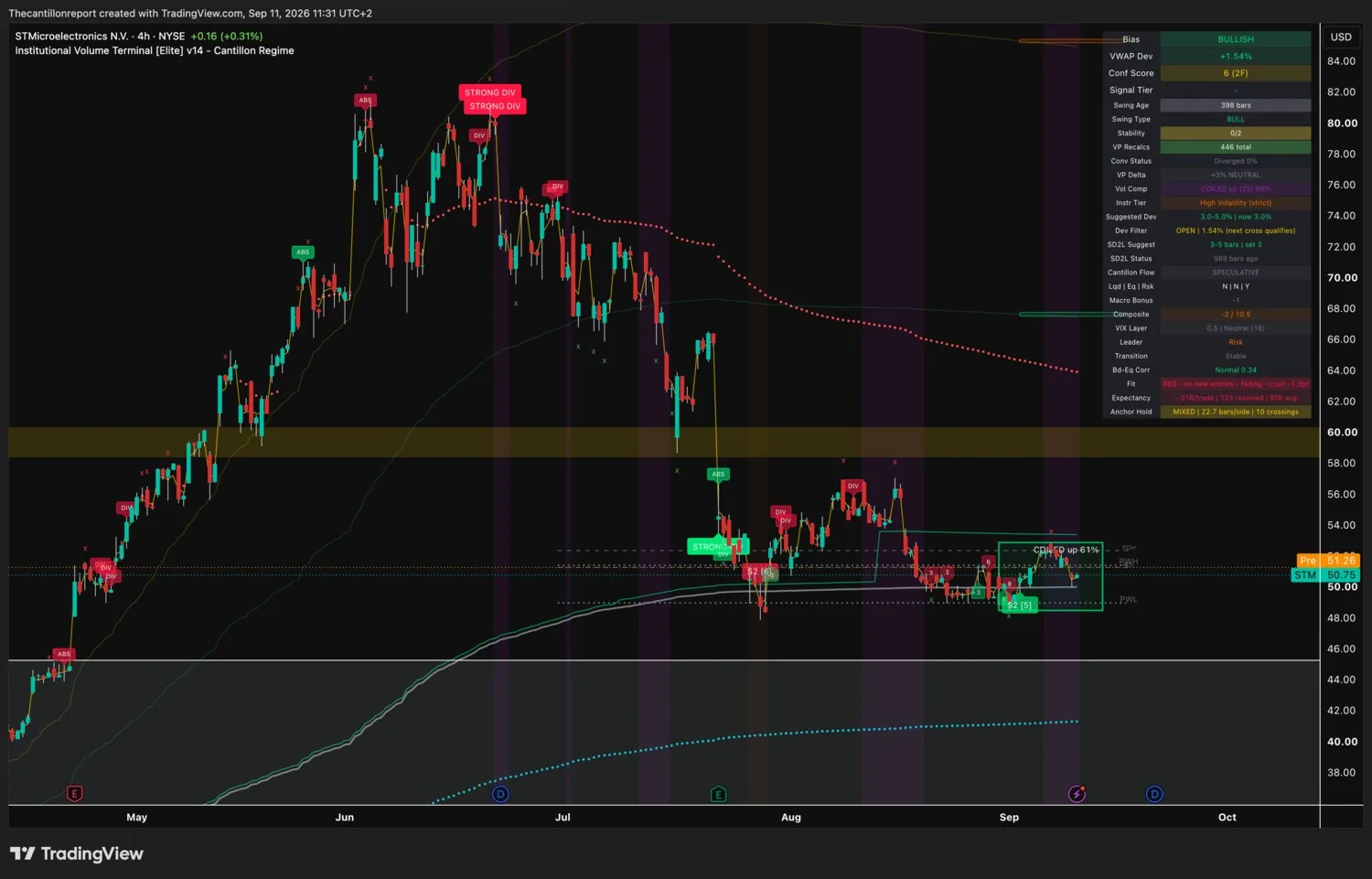Open the dividend D marker in late September
Image resolution: width=1372 pixels, height=879 pixels.
[1154, 794]
